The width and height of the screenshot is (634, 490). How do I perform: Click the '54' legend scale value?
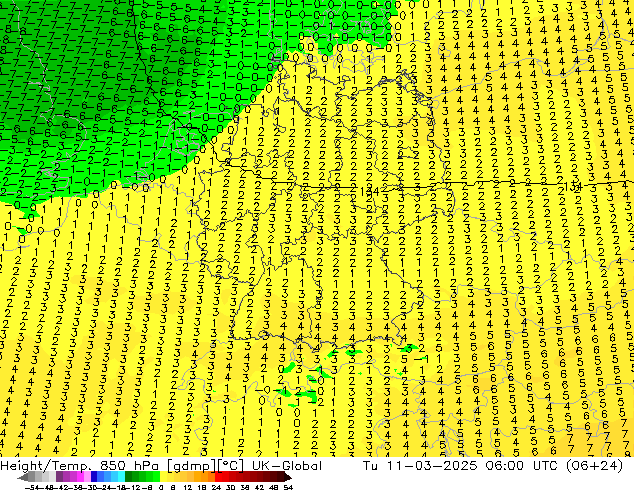click(x=288, y=487)
